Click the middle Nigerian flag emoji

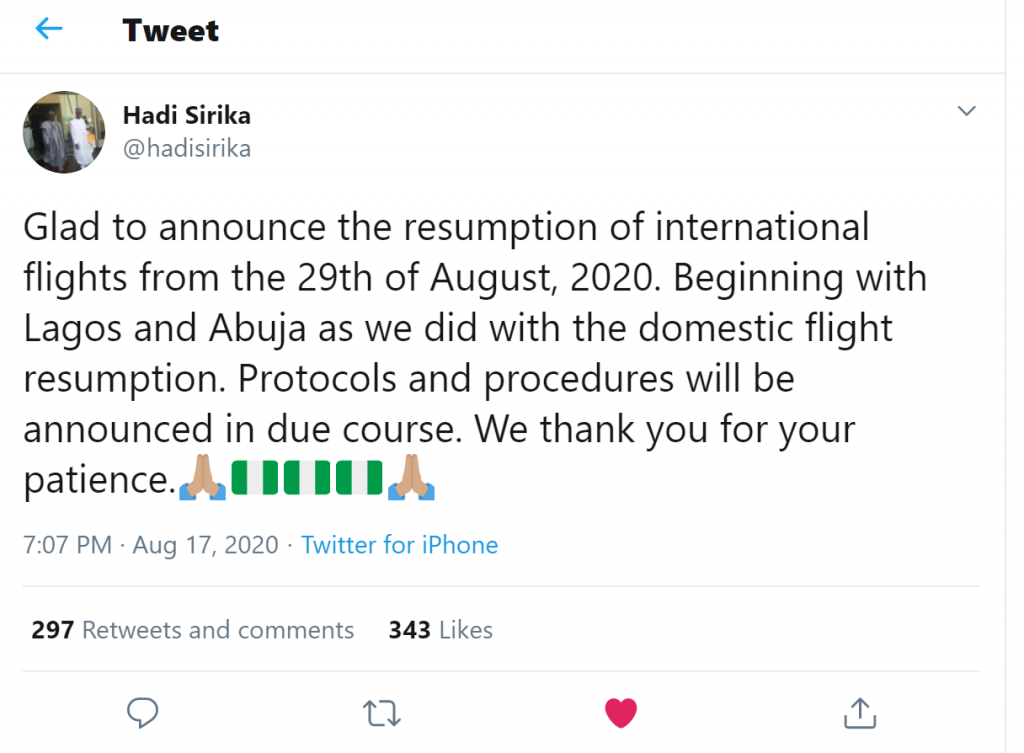(x=307, y=479)
